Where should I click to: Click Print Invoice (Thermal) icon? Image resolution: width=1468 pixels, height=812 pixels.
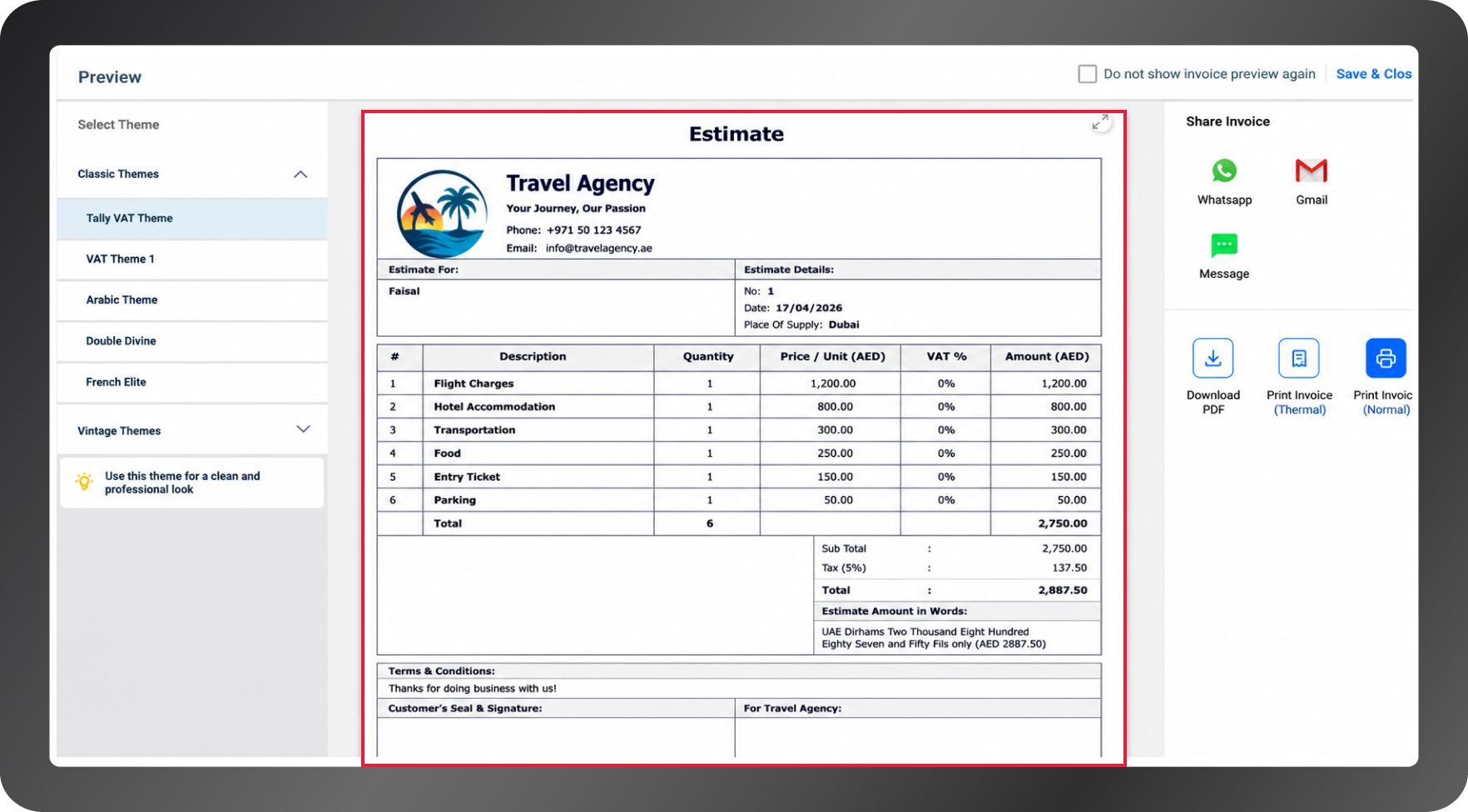[x=1299, y=359]
